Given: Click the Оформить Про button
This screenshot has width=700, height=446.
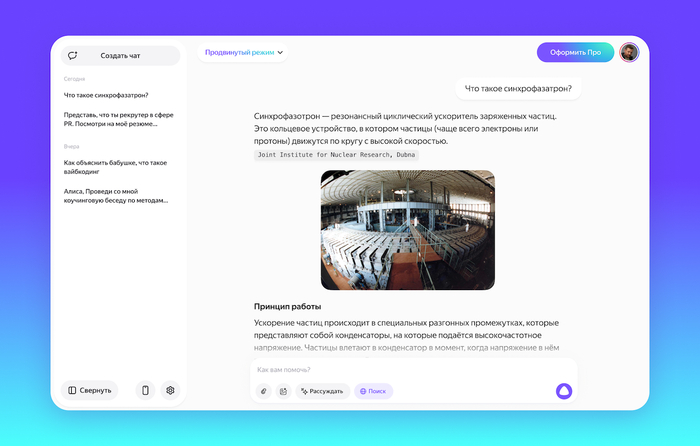Looking at the screenshot, I should (575, 52).
